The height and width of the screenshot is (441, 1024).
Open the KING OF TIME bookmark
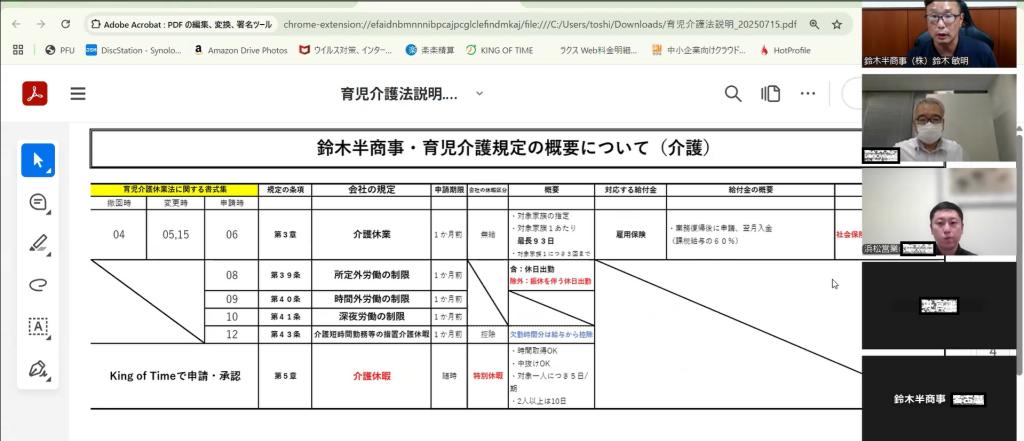506,49
